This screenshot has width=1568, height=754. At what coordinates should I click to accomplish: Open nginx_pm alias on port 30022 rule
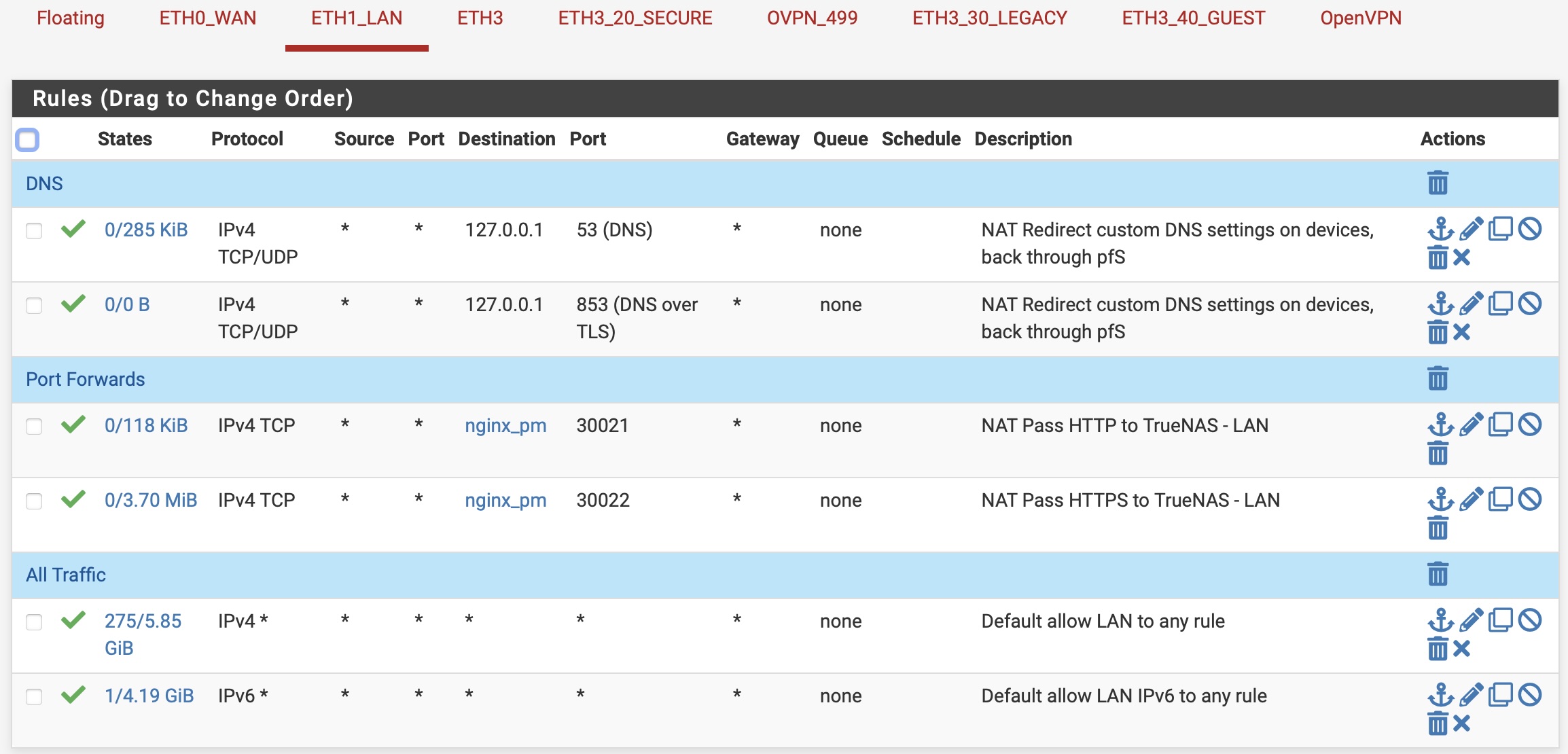pyautogui.click(x=505, y=500)
